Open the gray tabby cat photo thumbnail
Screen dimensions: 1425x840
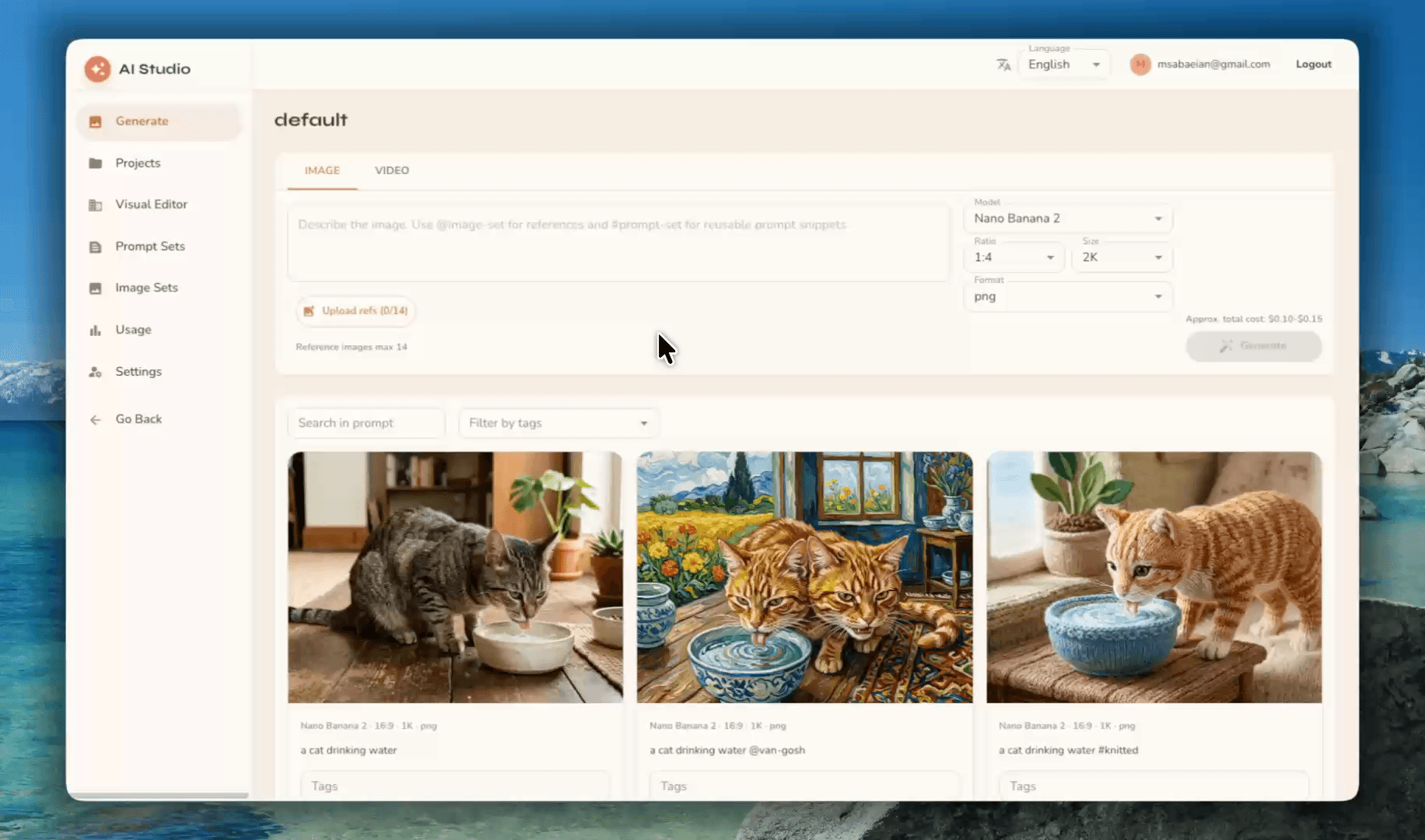click(x=455, y=578)
